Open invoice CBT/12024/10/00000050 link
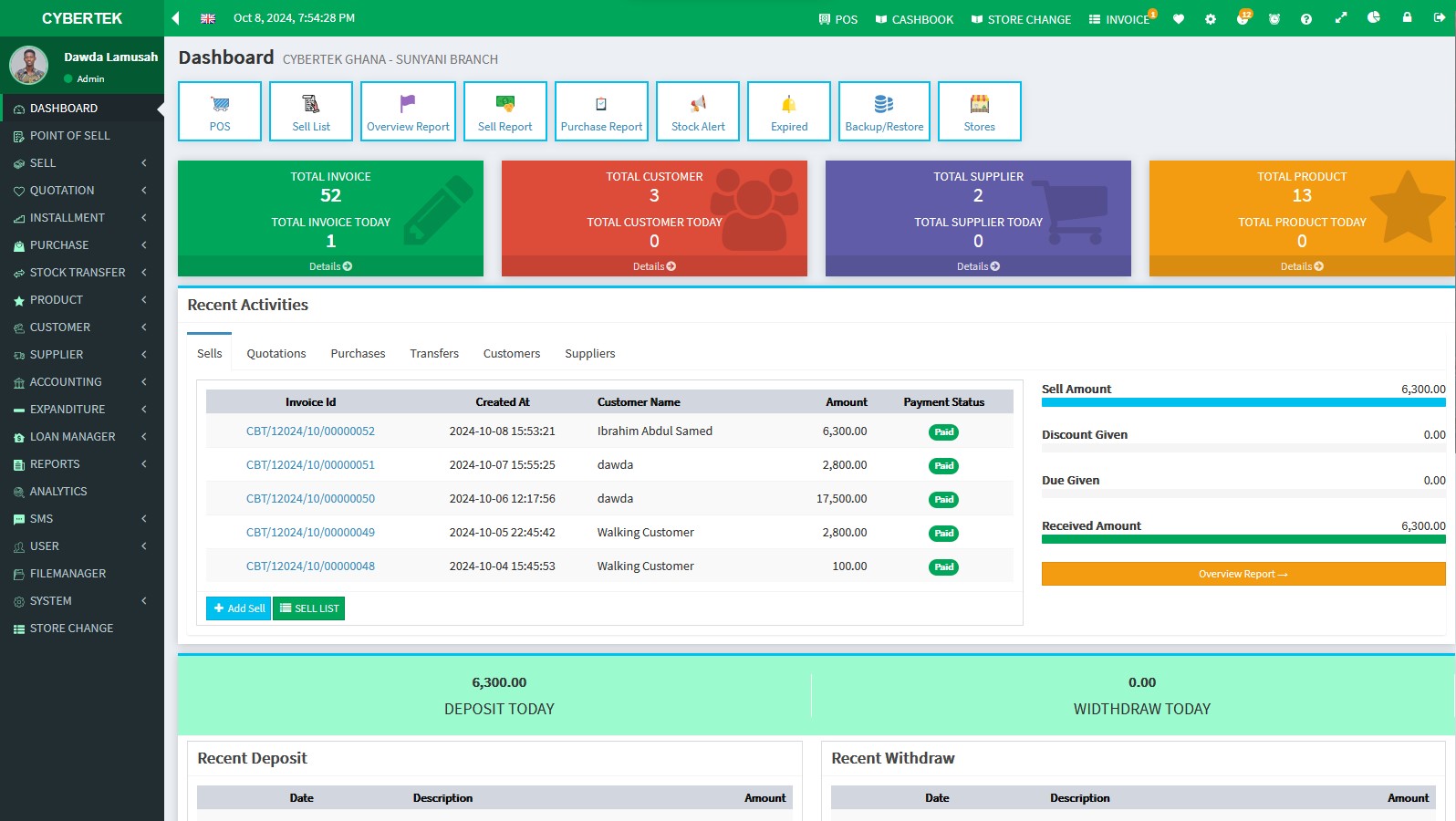 [310, 499]
